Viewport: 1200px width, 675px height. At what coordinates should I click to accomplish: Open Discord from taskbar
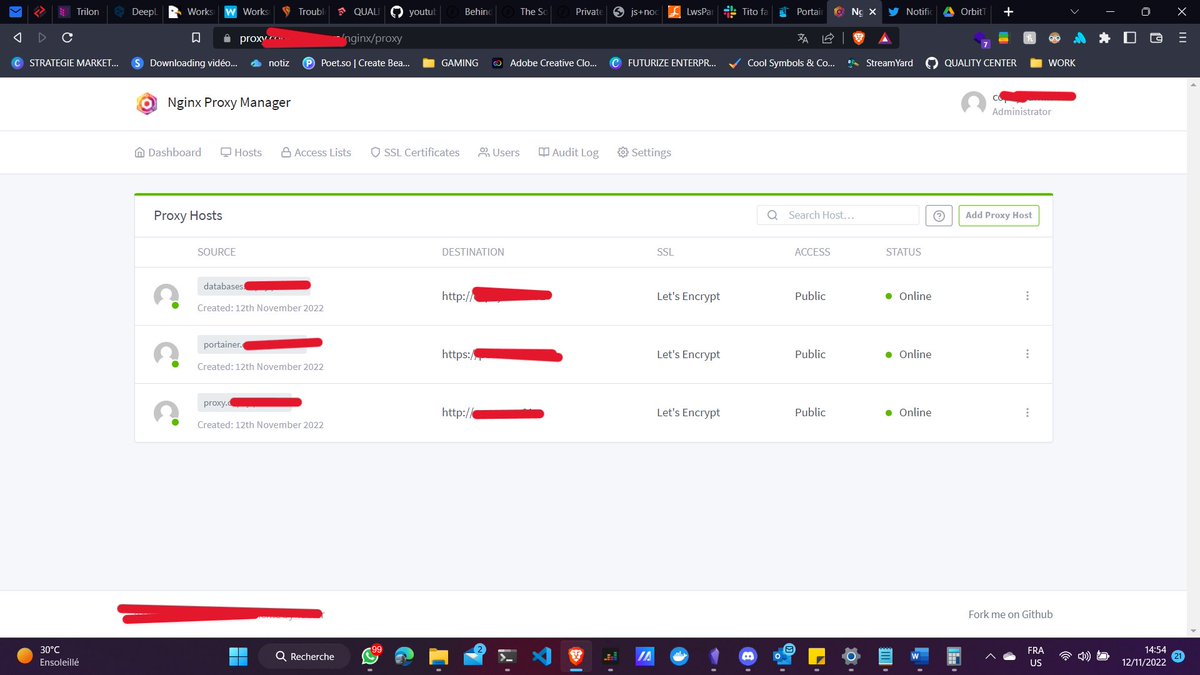pos(747,656)
